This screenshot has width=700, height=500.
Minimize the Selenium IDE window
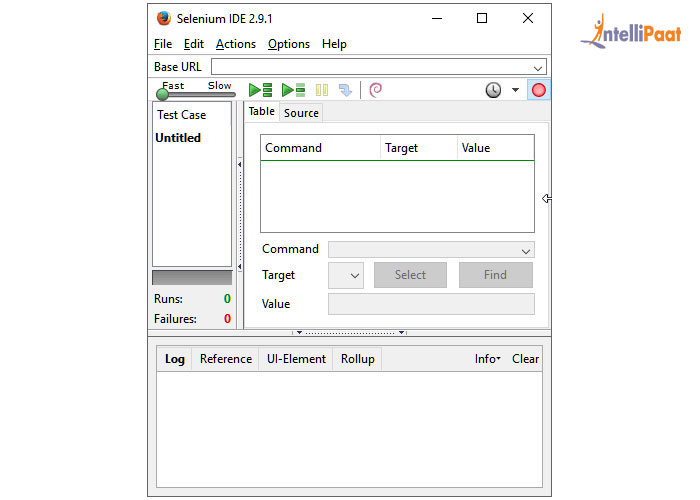point(437,18)
